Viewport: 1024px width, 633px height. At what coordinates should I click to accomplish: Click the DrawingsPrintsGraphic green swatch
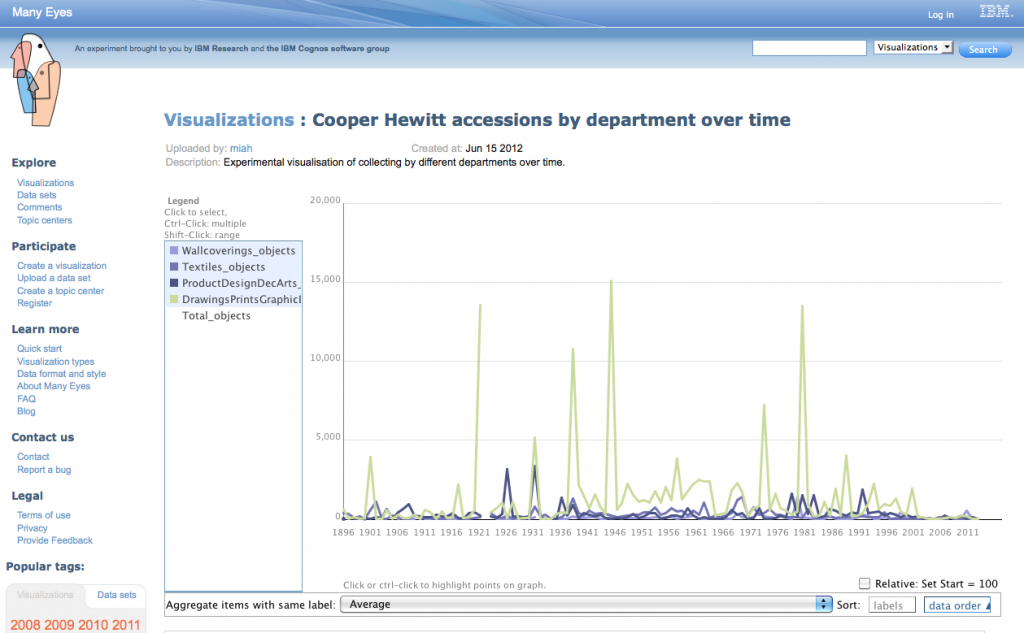click(174, 299)
